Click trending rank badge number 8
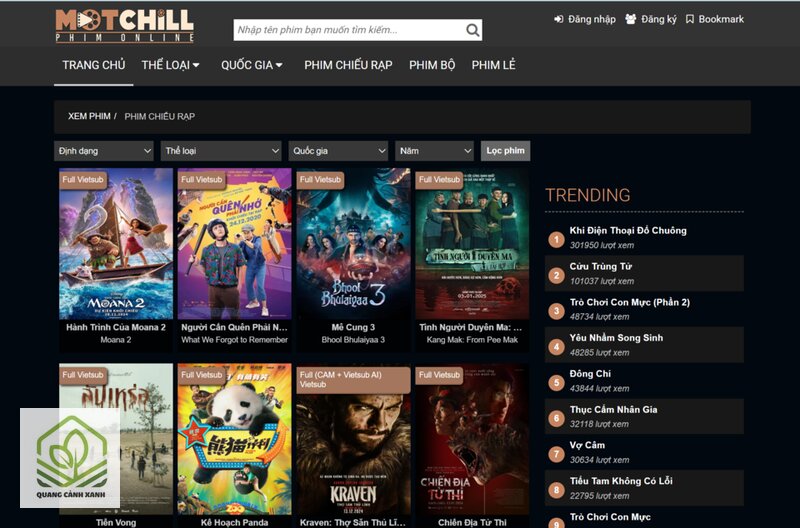This screenshot has height=528, width=800. 556,490
